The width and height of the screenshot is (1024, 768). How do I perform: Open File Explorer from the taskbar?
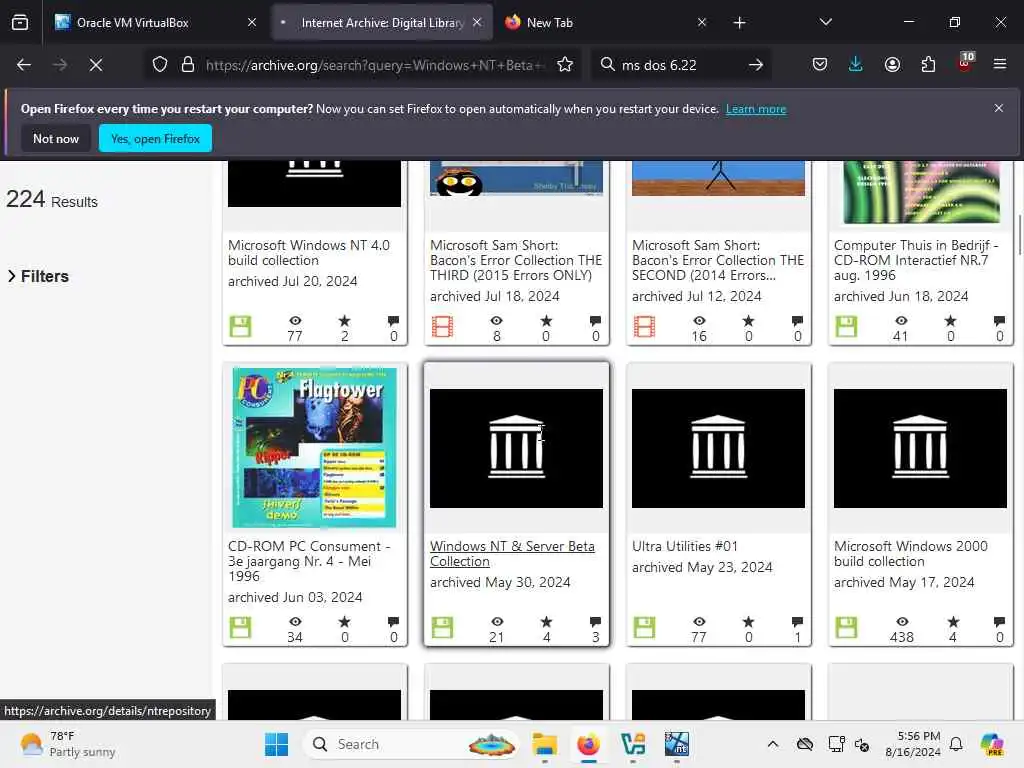(x=544, y=744)
